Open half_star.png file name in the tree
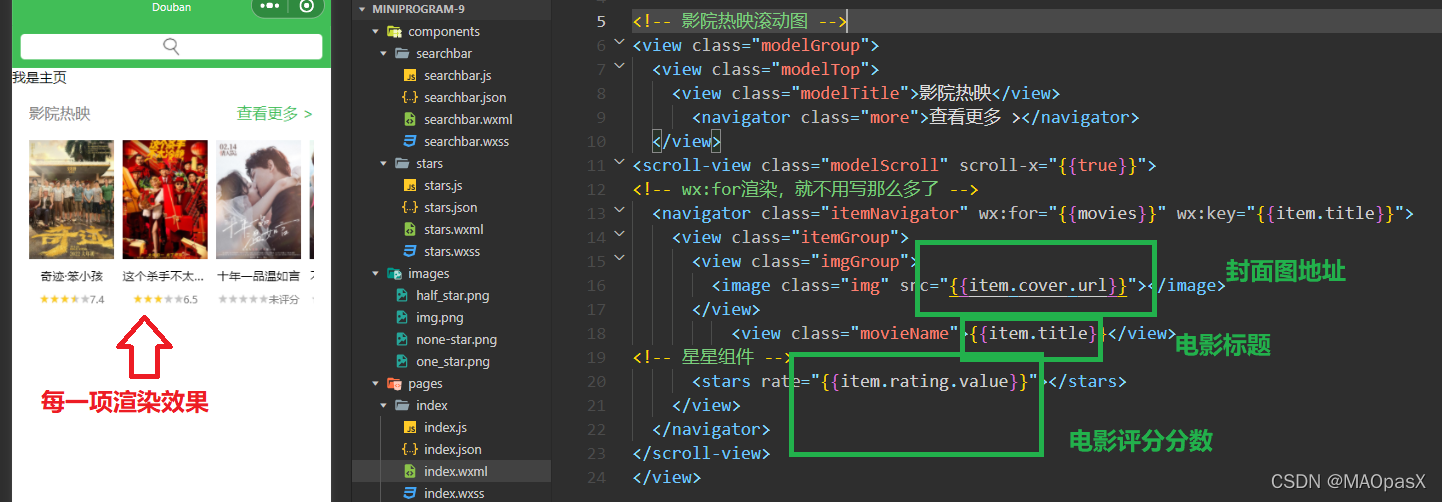This screenshot has width=1442, height=502. click(453, 295)
